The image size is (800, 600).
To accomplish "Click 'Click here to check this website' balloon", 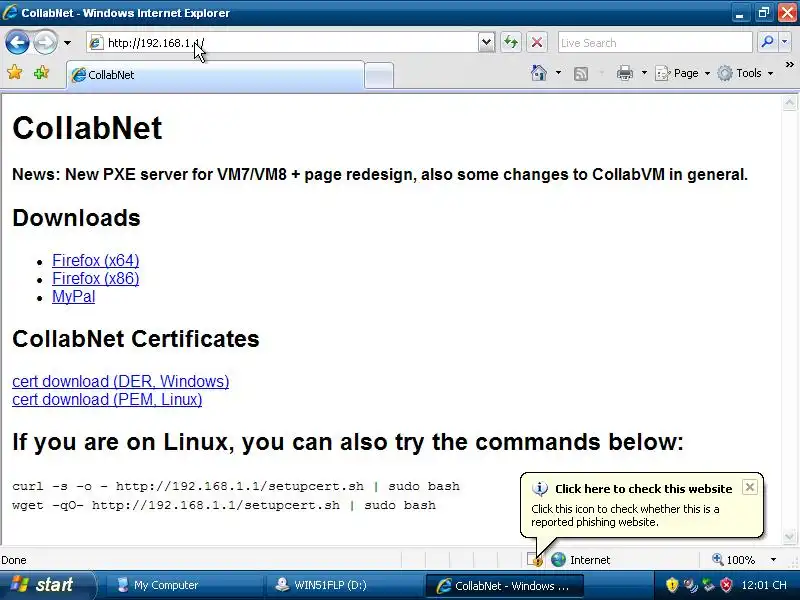I will pyautogui.click(x=643, y=489).
